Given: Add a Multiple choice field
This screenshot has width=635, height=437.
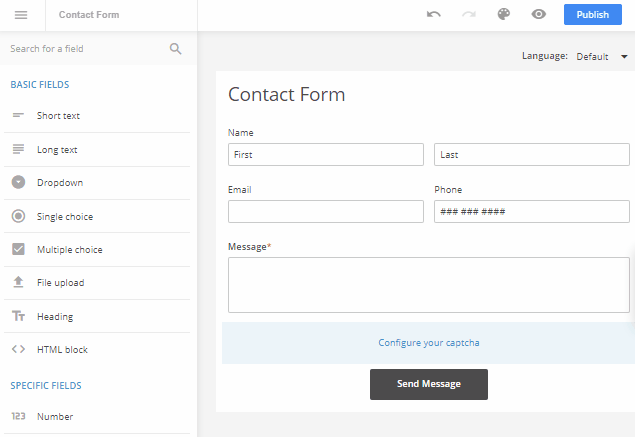Looking at the screenshot, I should 97,249.
